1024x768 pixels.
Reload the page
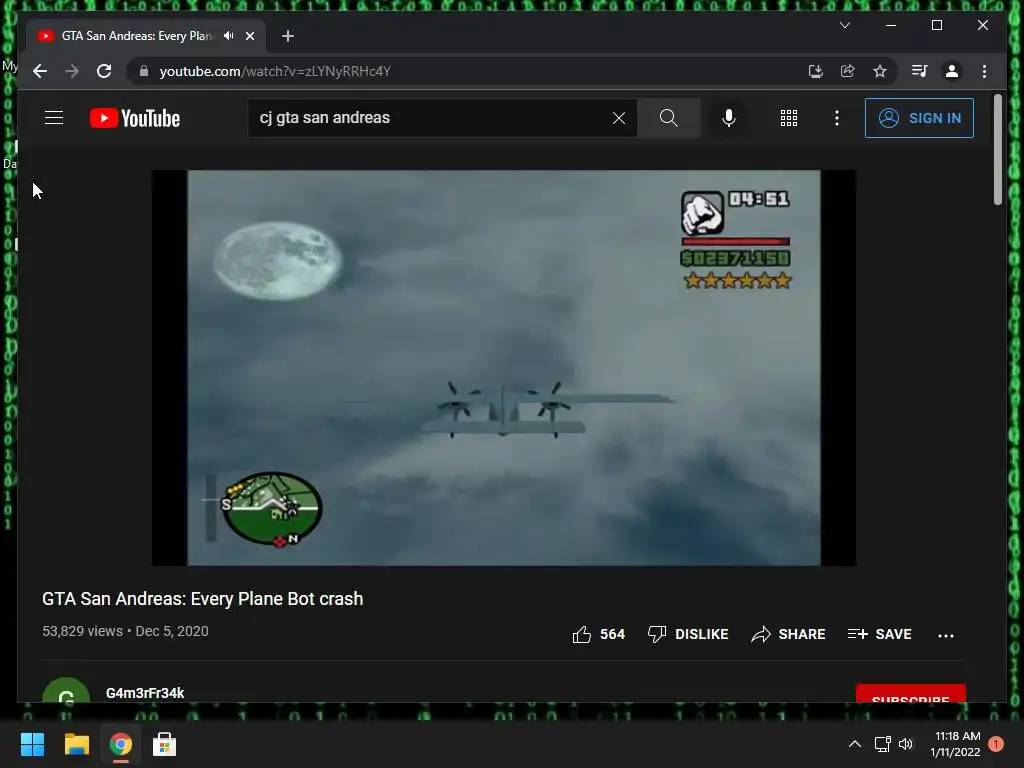[104, 71]
